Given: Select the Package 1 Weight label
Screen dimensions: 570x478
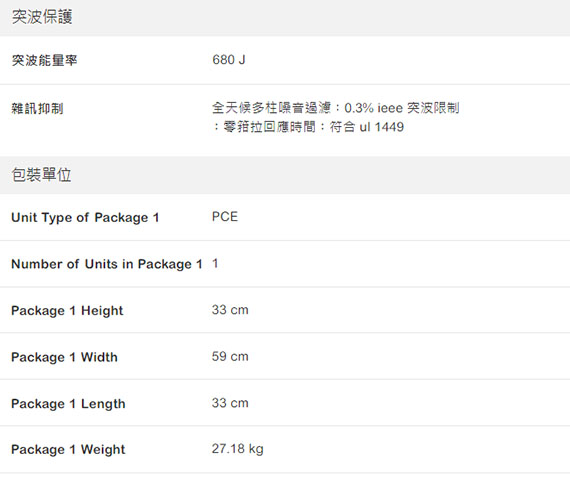Looking at the screenshot, I should point(68,450).
